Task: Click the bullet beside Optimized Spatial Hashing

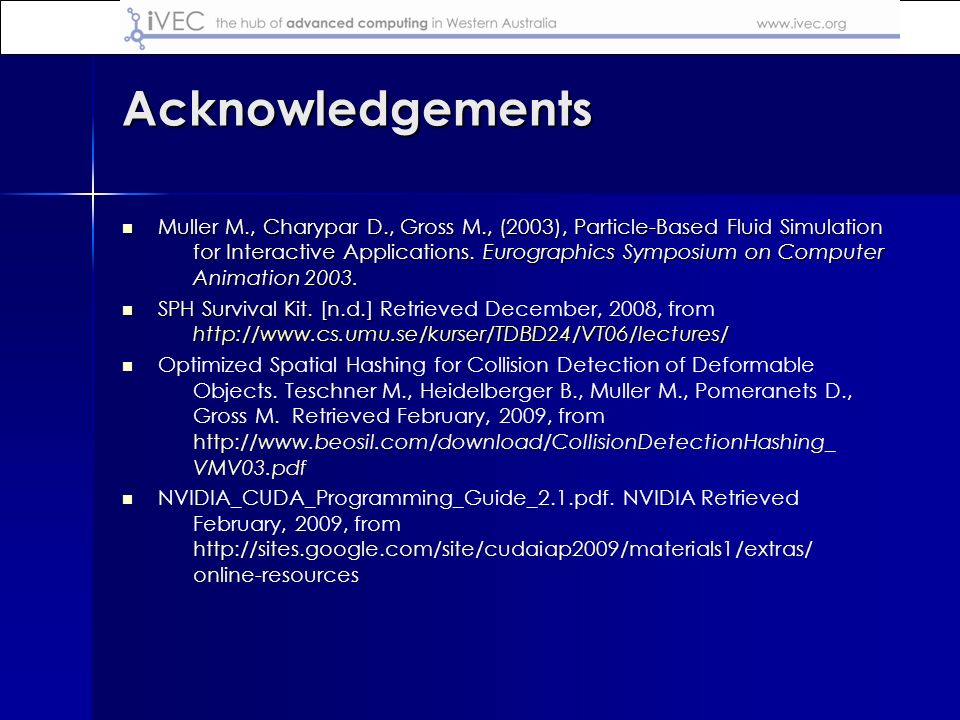Action: [127, 367]
